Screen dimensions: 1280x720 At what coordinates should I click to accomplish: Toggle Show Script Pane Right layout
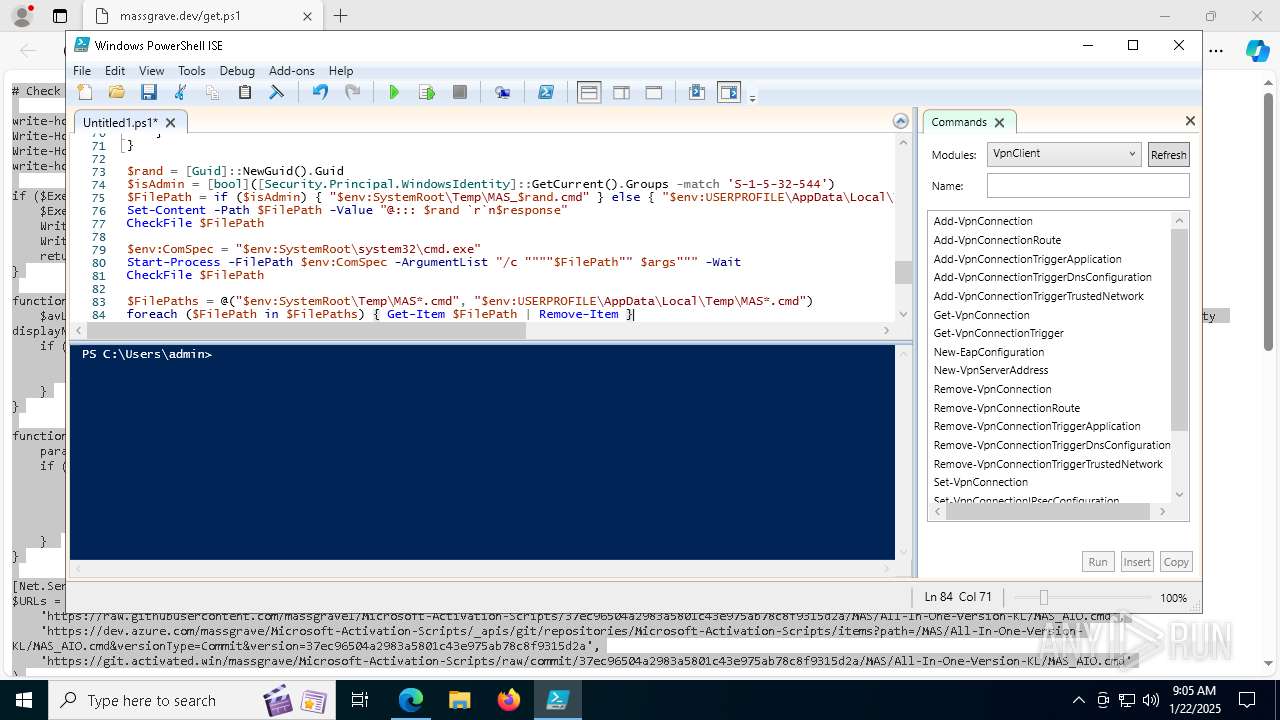pyautogui.click(x=621, y=92)
